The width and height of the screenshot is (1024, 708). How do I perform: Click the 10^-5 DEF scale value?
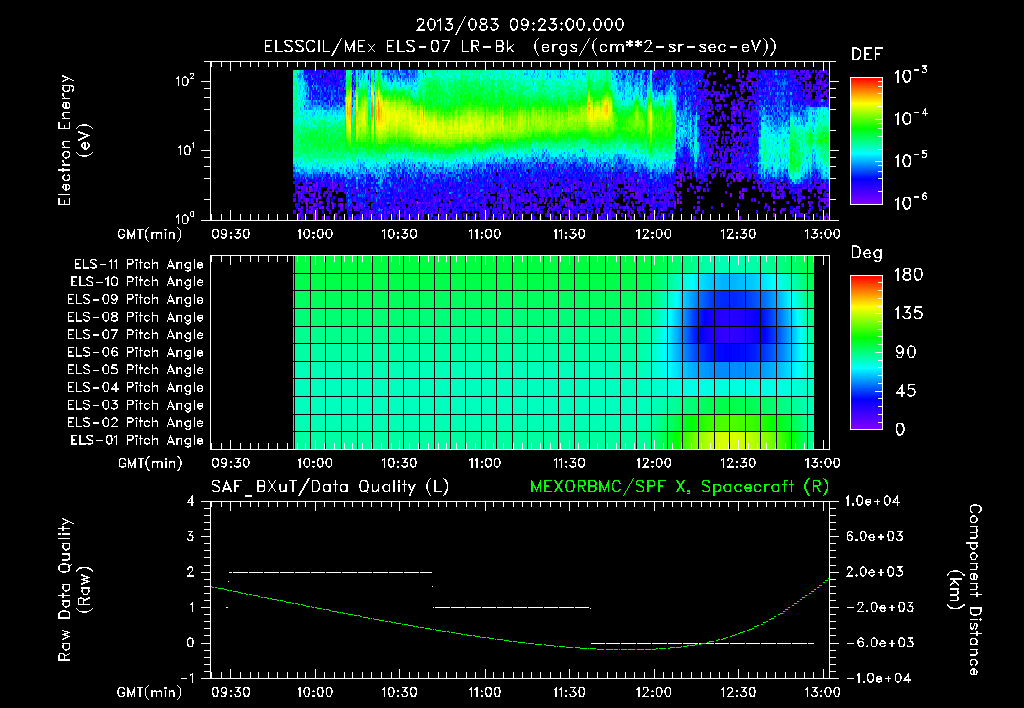coord(910,160)
